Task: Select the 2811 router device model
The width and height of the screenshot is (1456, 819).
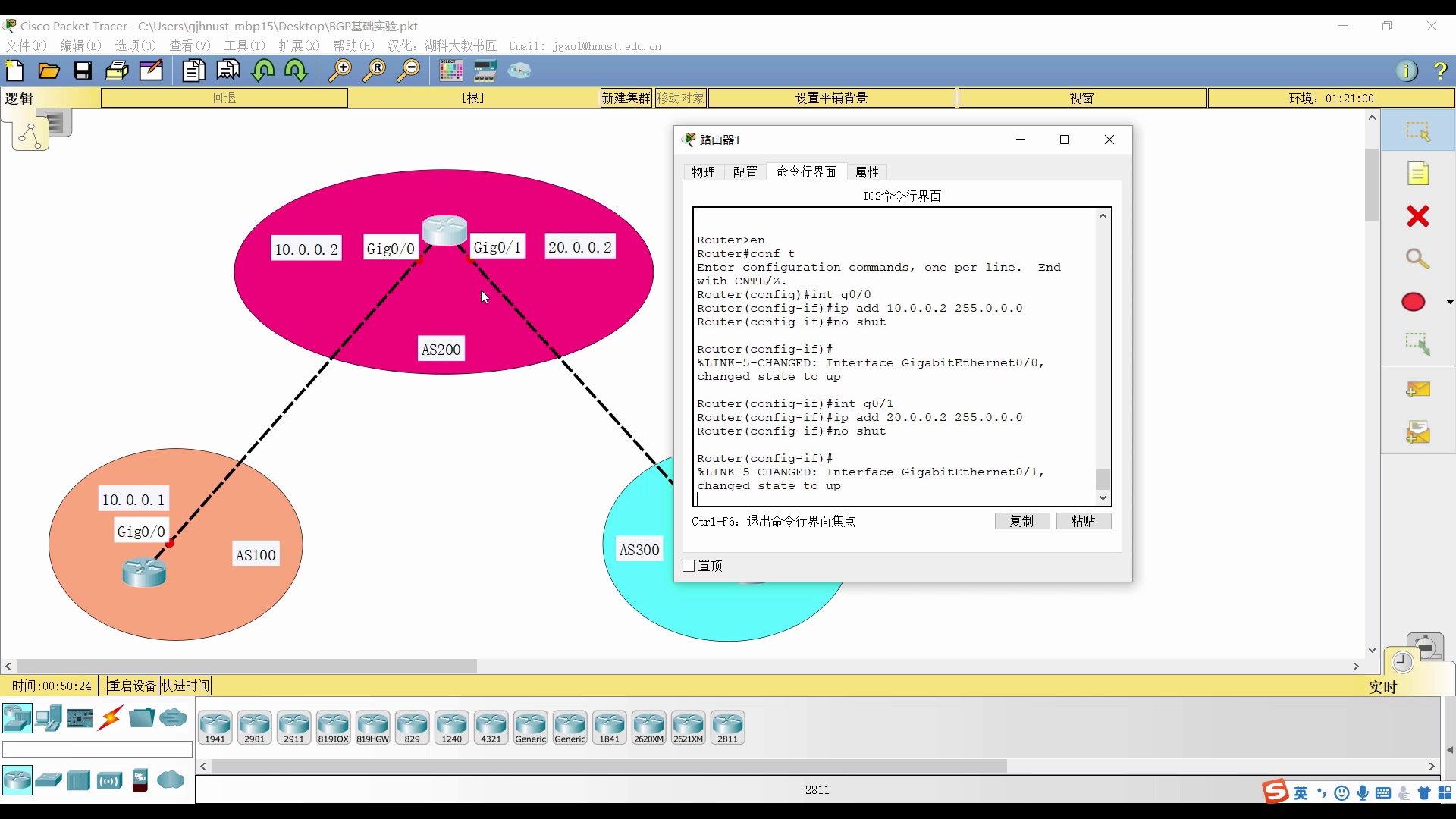Action: (727, 726)
